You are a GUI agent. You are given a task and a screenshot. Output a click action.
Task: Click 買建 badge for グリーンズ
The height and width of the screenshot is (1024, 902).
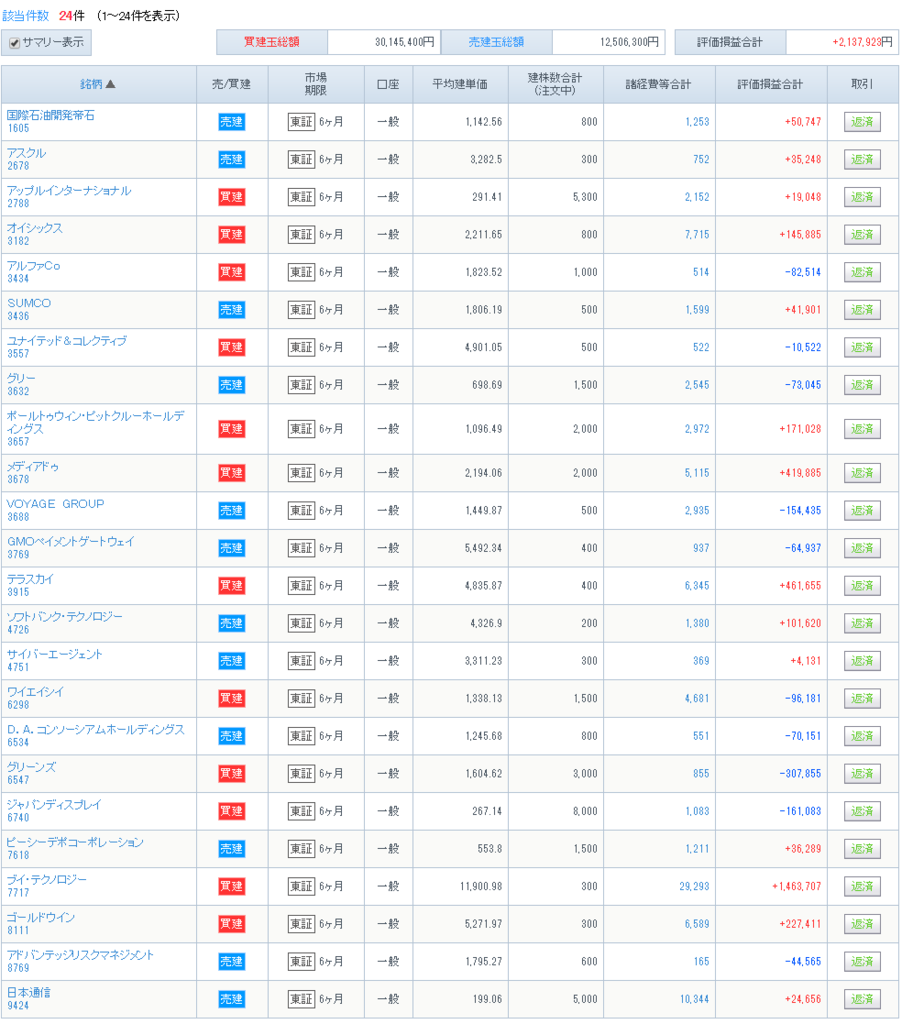[x=232, y=773]
